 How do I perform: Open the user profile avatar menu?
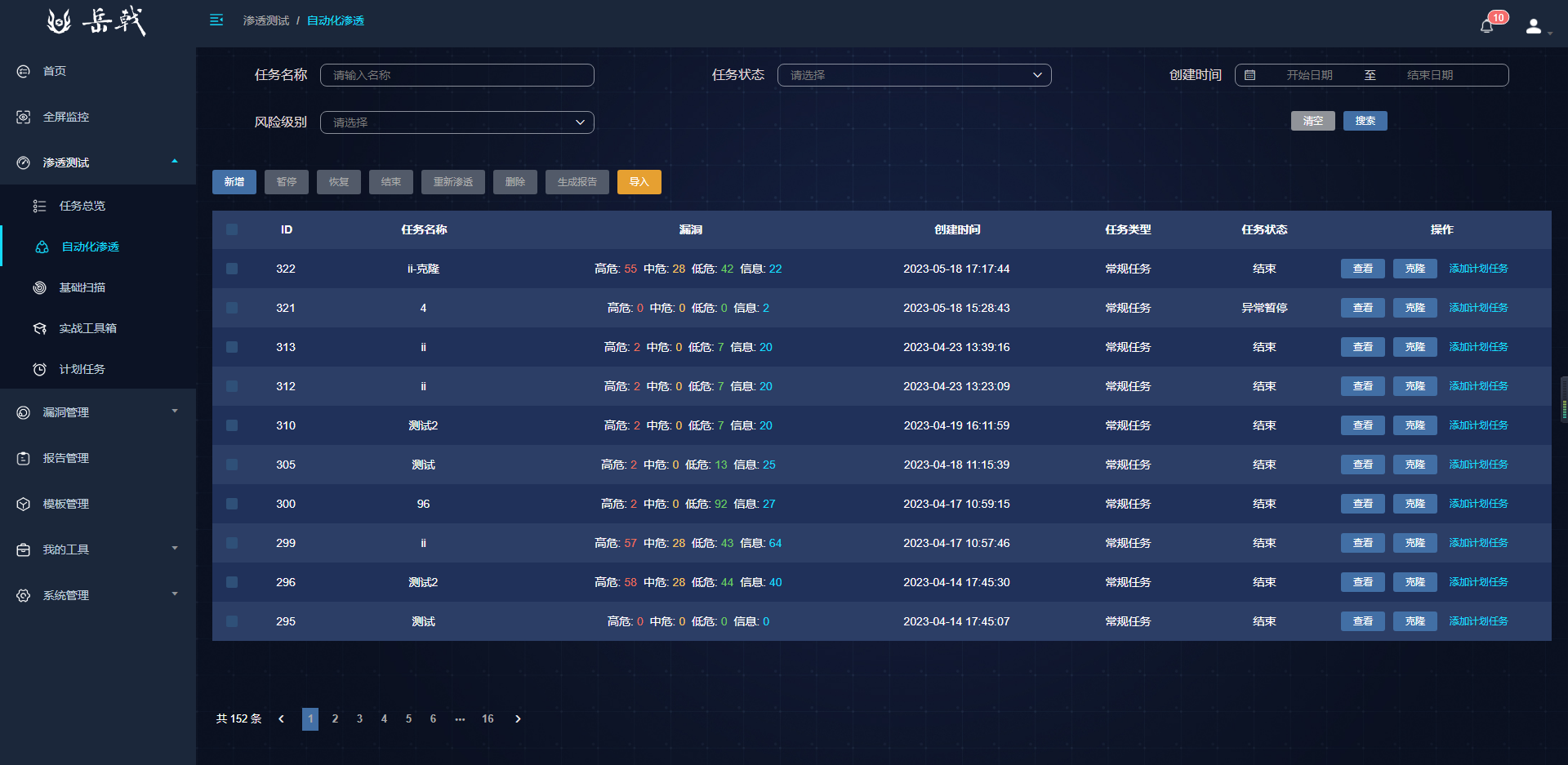point(1534,26)
